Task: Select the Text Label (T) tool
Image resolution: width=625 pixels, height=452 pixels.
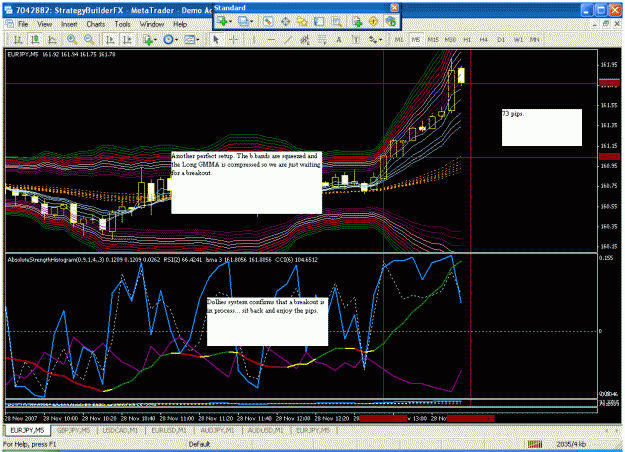Action: coord(356,39)
